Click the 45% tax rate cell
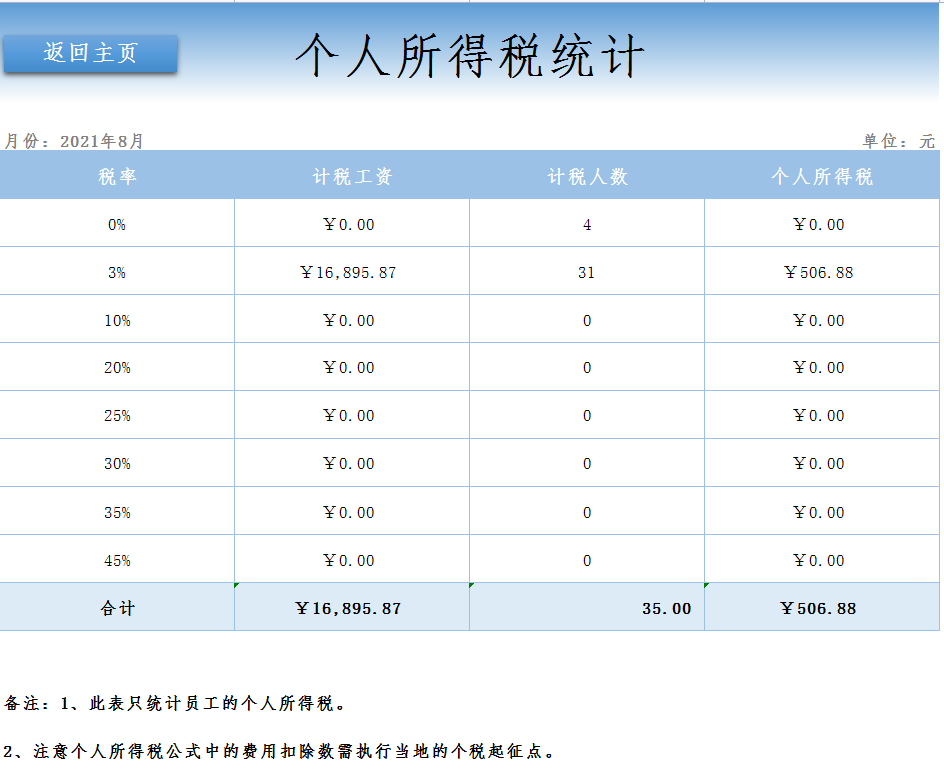This screenshot has height=784, width=944. pyautogui.click(x=116, y=559)
